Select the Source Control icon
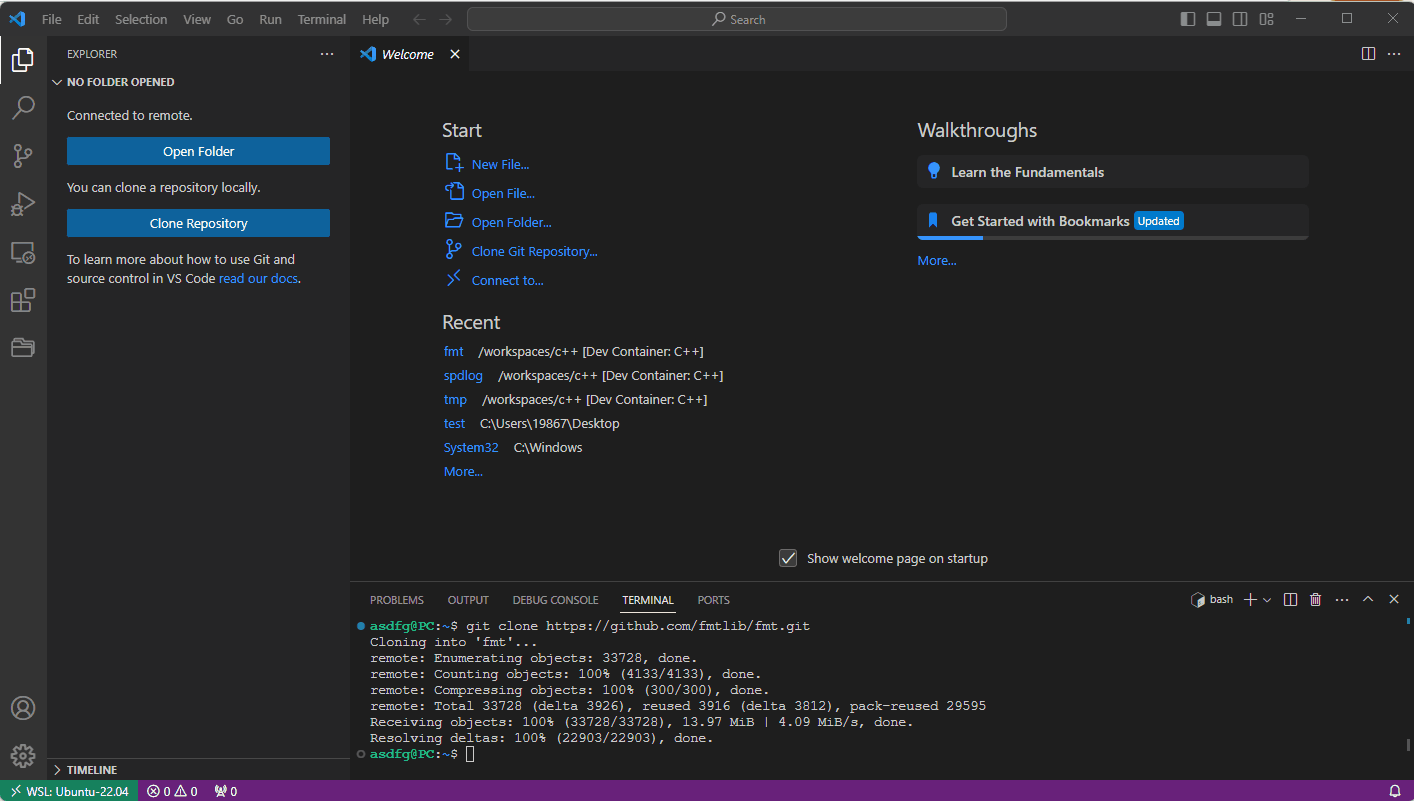Viewport: 1414px width, 801px height. (23, 155)
